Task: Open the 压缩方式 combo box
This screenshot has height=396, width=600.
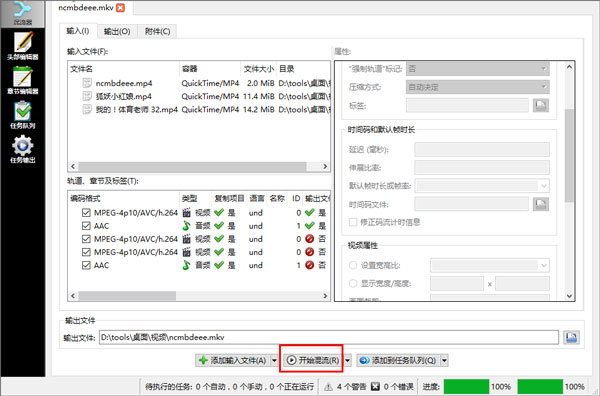Action: point(478,87)
